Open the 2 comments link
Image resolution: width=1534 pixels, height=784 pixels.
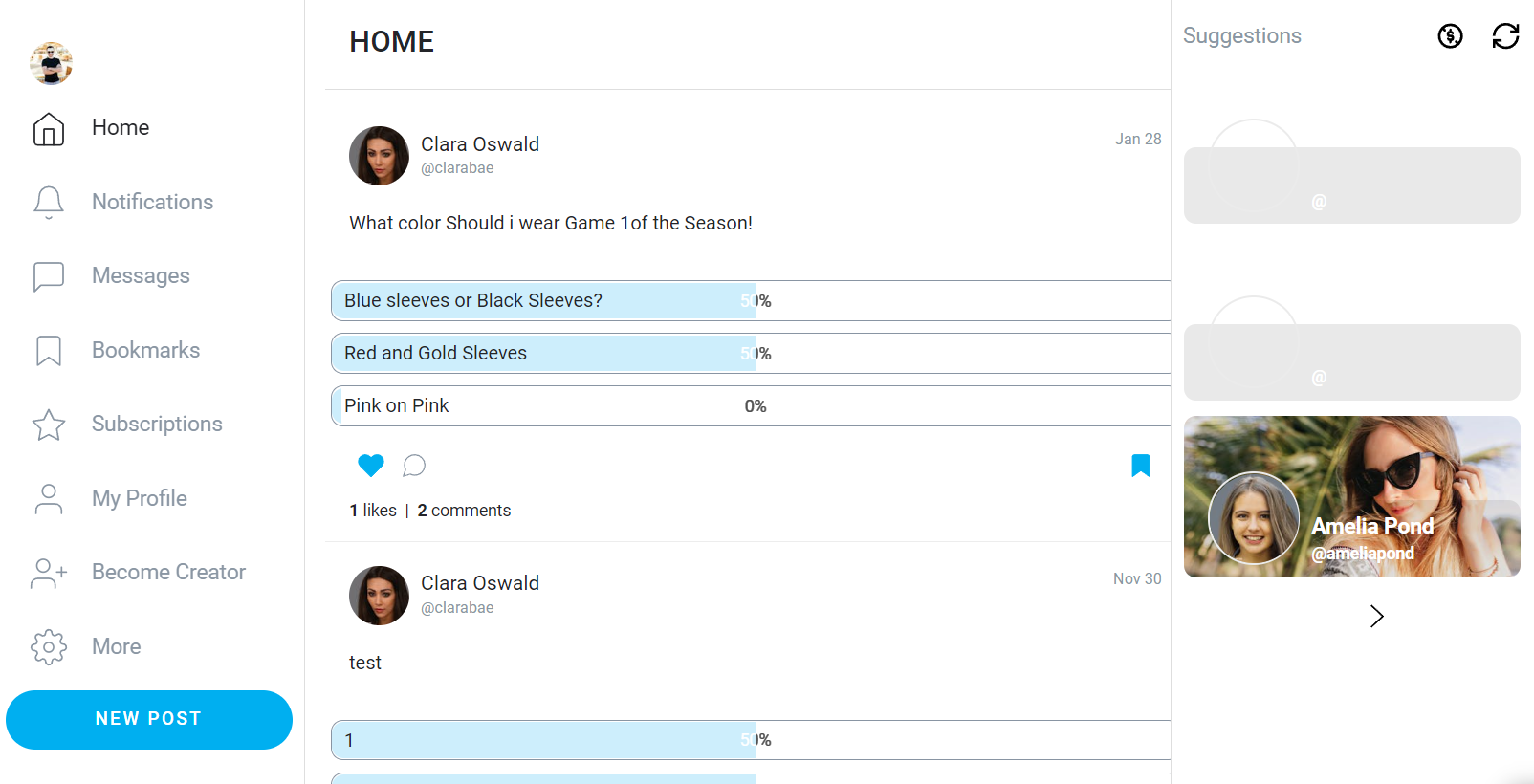tap(464, 511)
